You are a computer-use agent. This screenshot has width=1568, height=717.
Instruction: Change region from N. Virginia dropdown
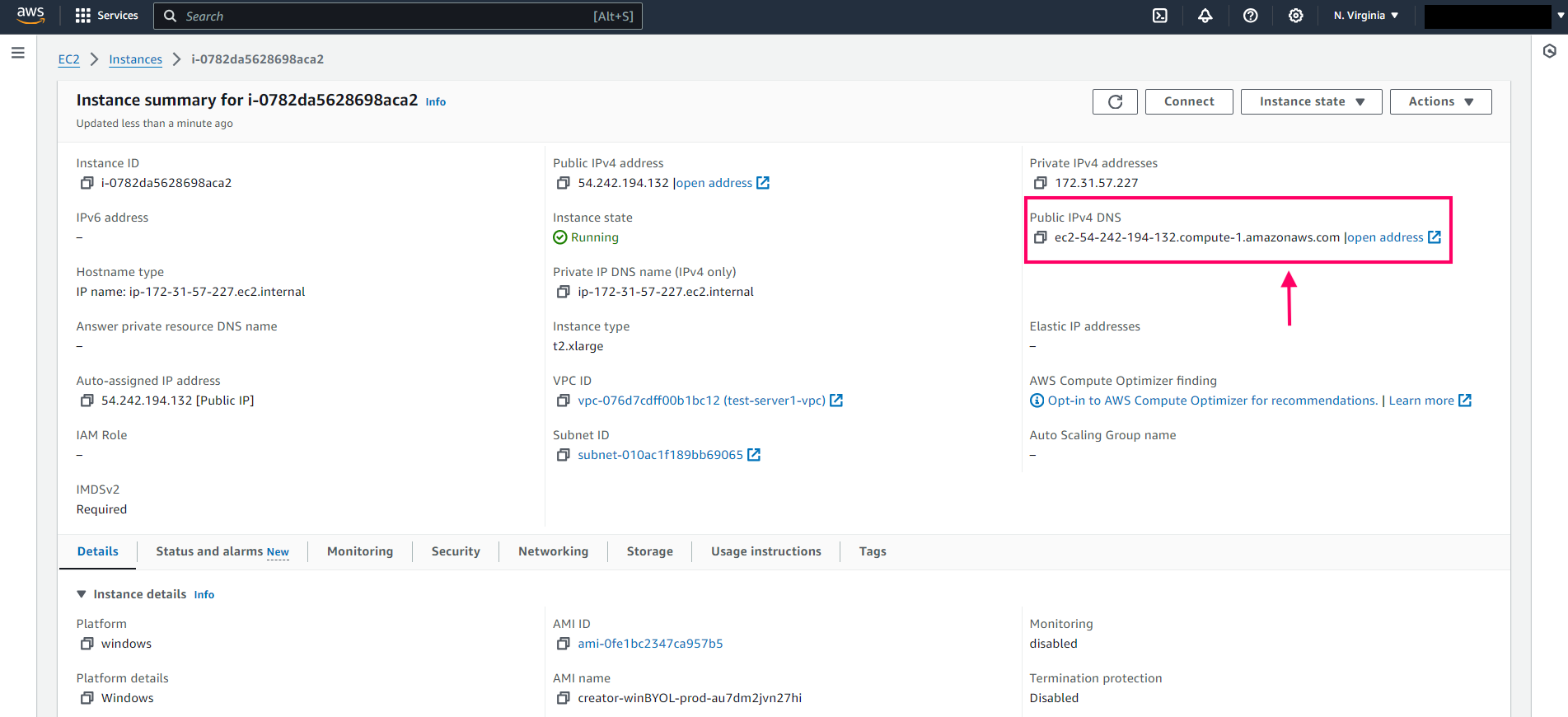1365,16
